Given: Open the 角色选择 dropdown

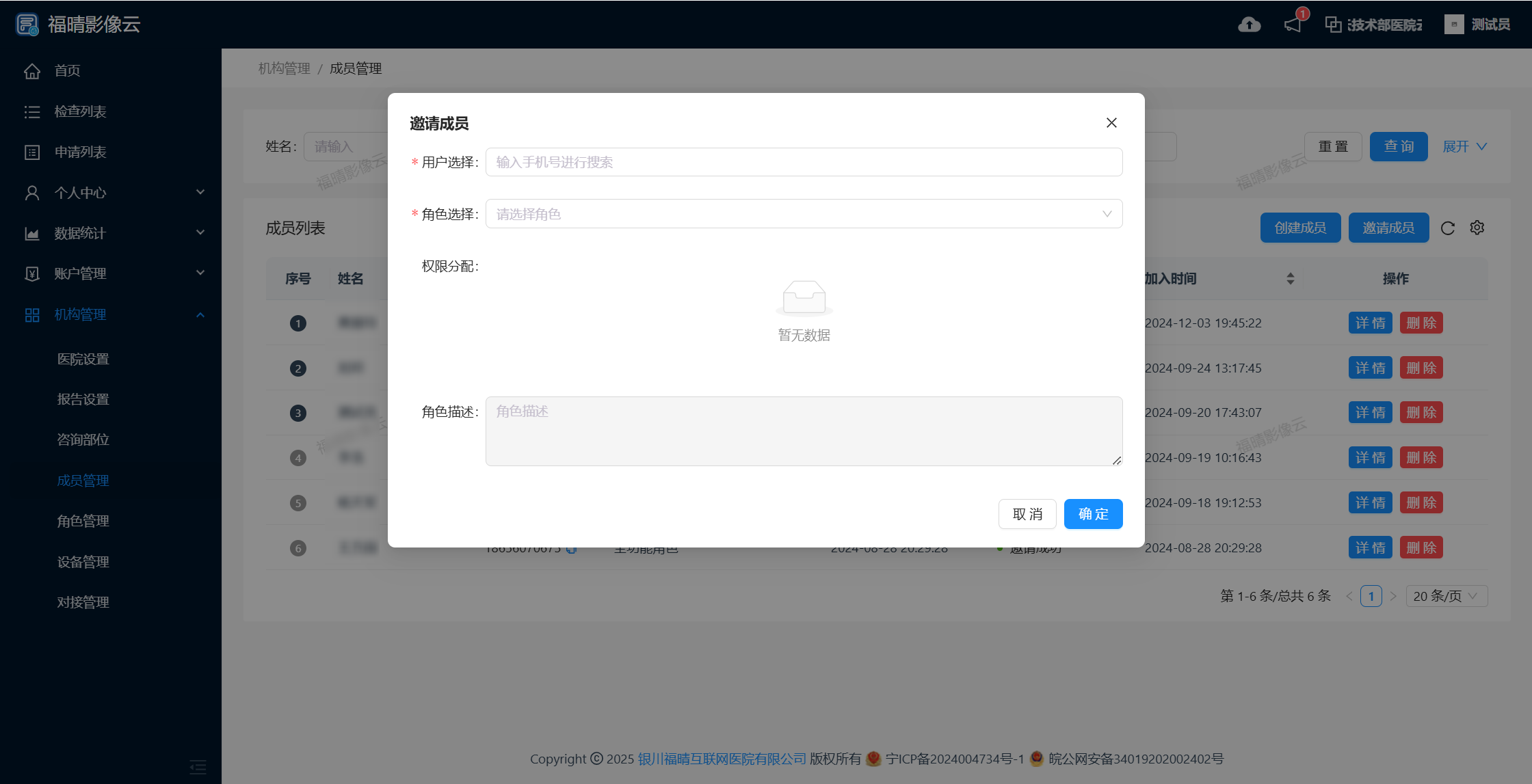Looking at the screenshot, I should click(804, 214).
